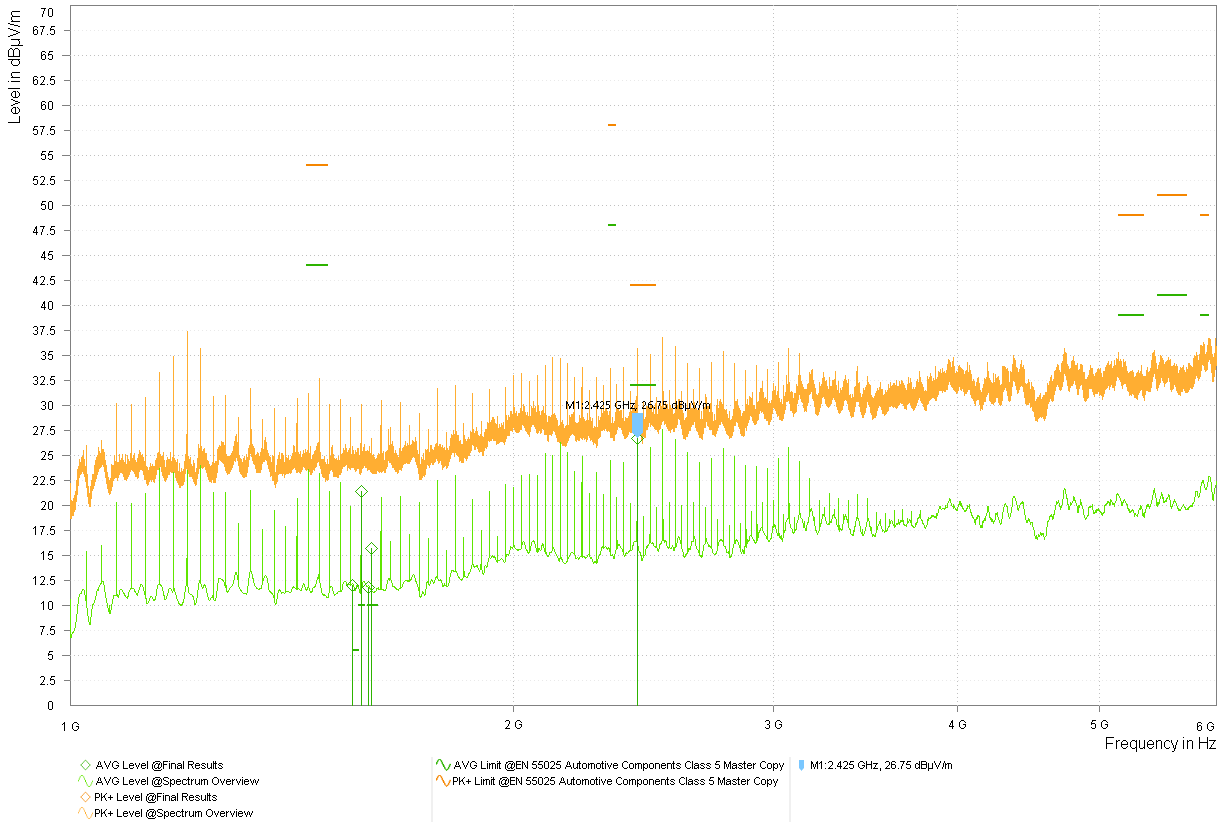Click the 'M1:2.425 GHz, 26.75 dBµV/m' legend text
Image resolution: width=1222 pixels, height=831 pixels.
(x=881, y=765)
